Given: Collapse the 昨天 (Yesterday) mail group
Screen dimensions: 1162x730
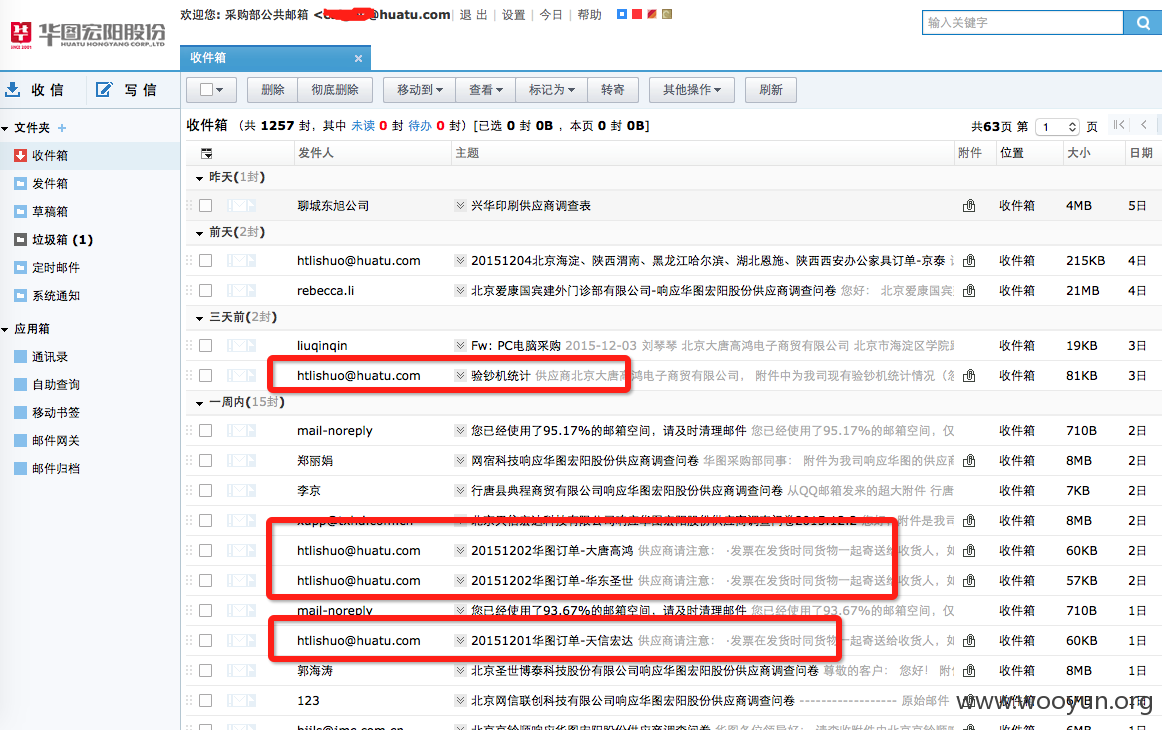Looking at the screenshot, I should pos(199,178).
